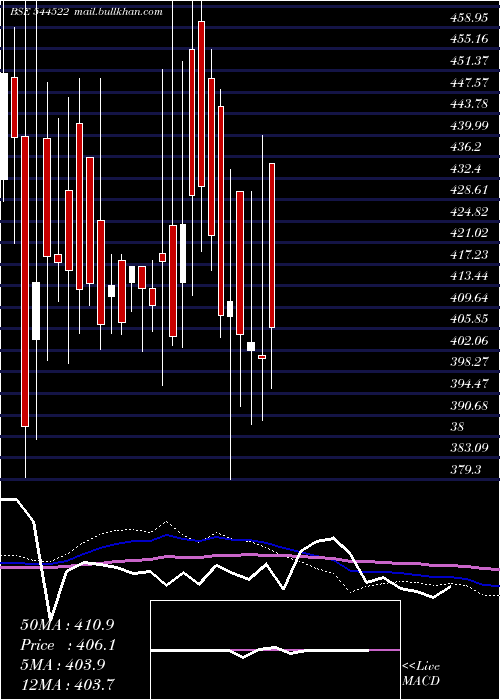The width and height of the screenshot is (500, 700).
Task: Click the 379.3 price axis label
Action: (466, 469)
